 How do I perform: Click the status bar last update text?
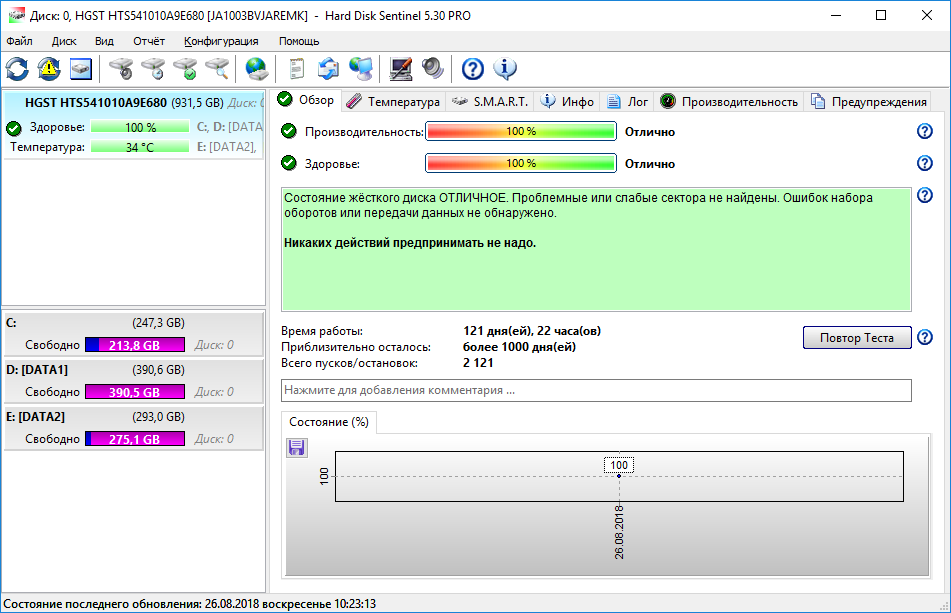pos(190,604)
